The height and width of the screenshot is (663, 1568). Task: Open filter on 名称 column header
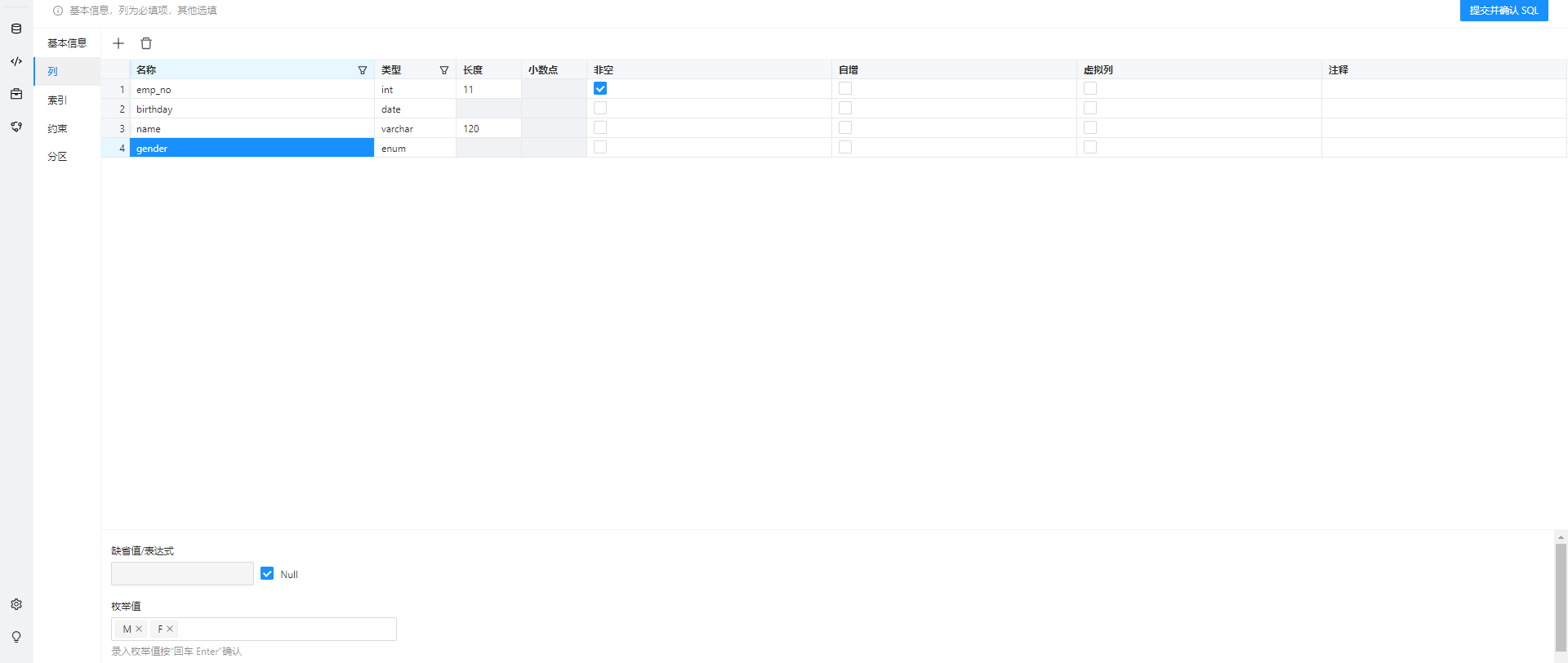[363, 70]
